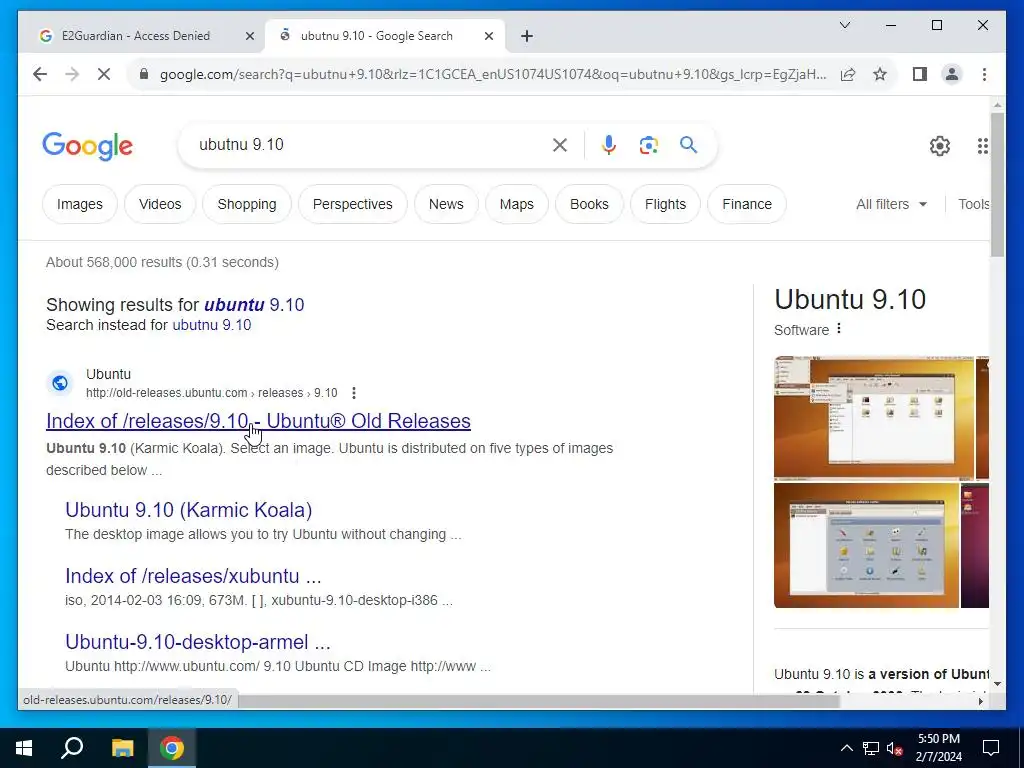Open Google quick settings gear
The height and width of the screenshot is (768, 1024).
point(940,146)
